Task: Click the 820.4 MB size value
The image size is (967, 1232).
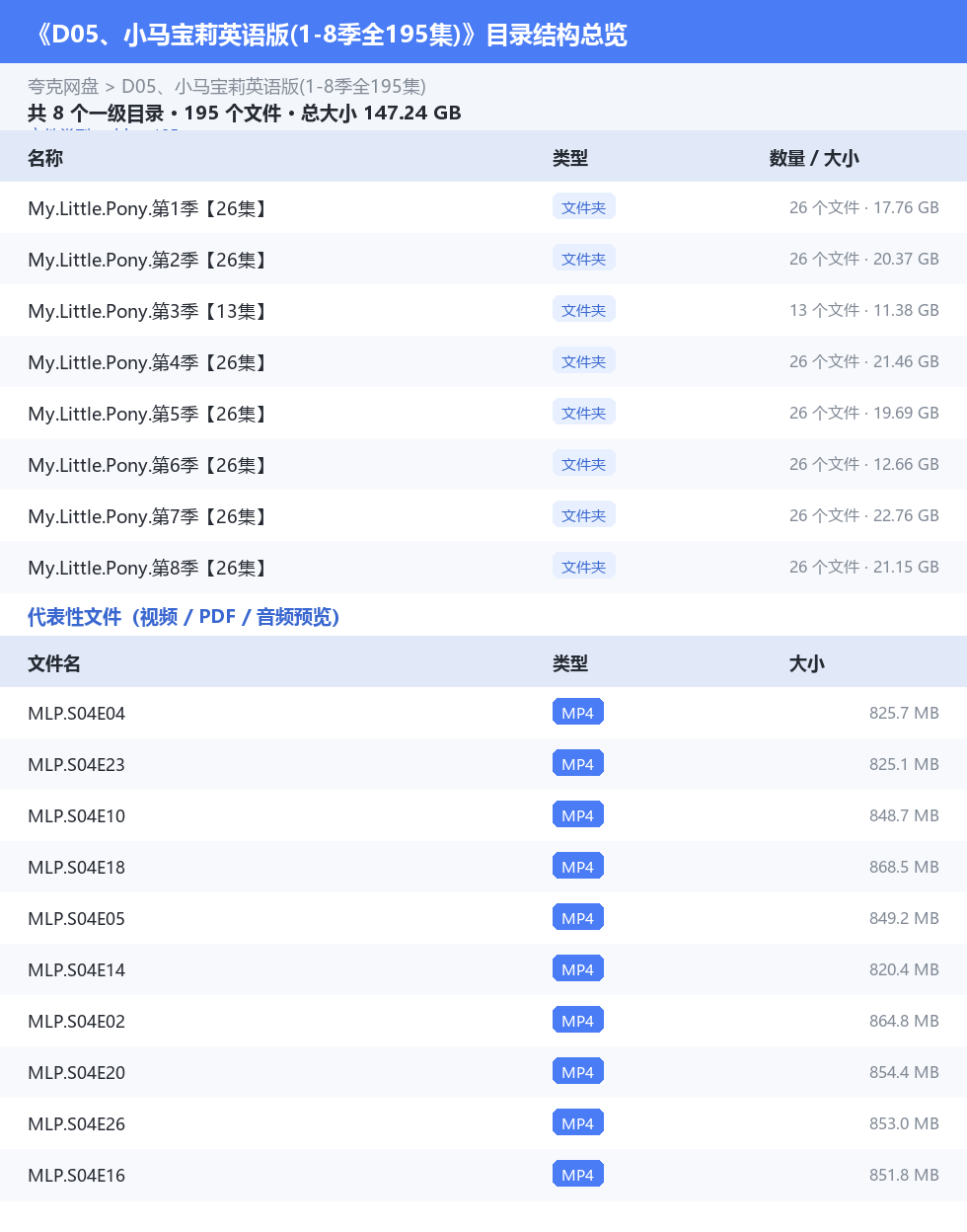Action: click(x=904, y=969)
